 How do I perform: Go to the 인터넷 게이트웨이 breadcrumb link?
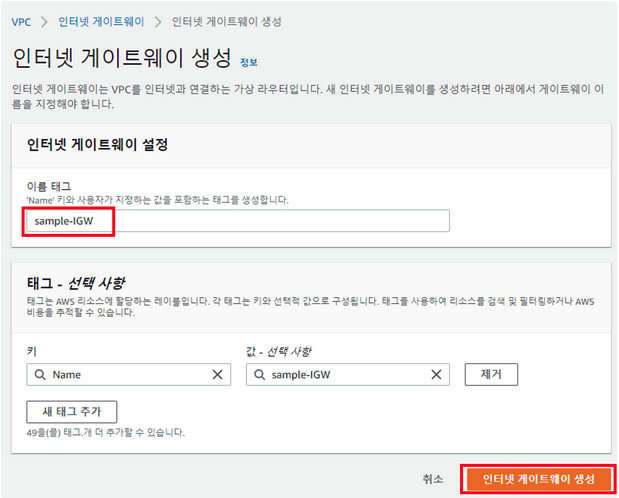click(101, 20)
